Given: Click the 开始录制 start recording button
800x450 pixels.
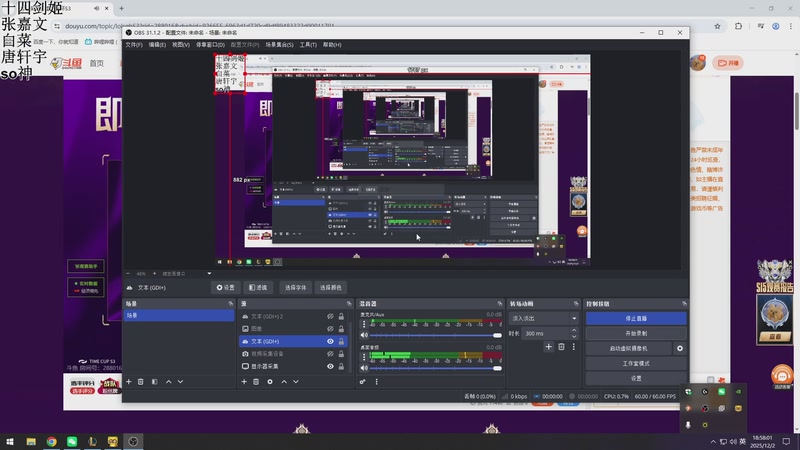Looking at the screenshot, I should tap(636, 333).
